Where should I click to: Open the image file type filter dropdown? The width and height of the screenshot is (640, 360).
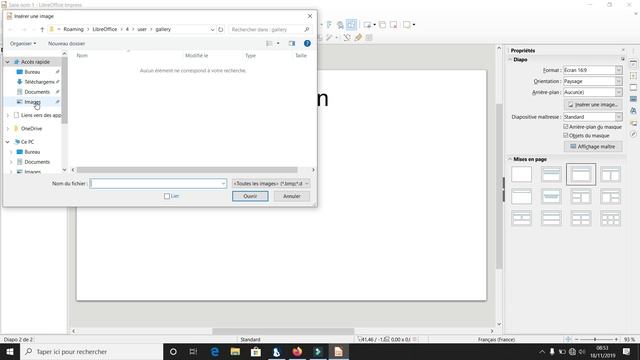pyautogui.click(x=271, y=184)
